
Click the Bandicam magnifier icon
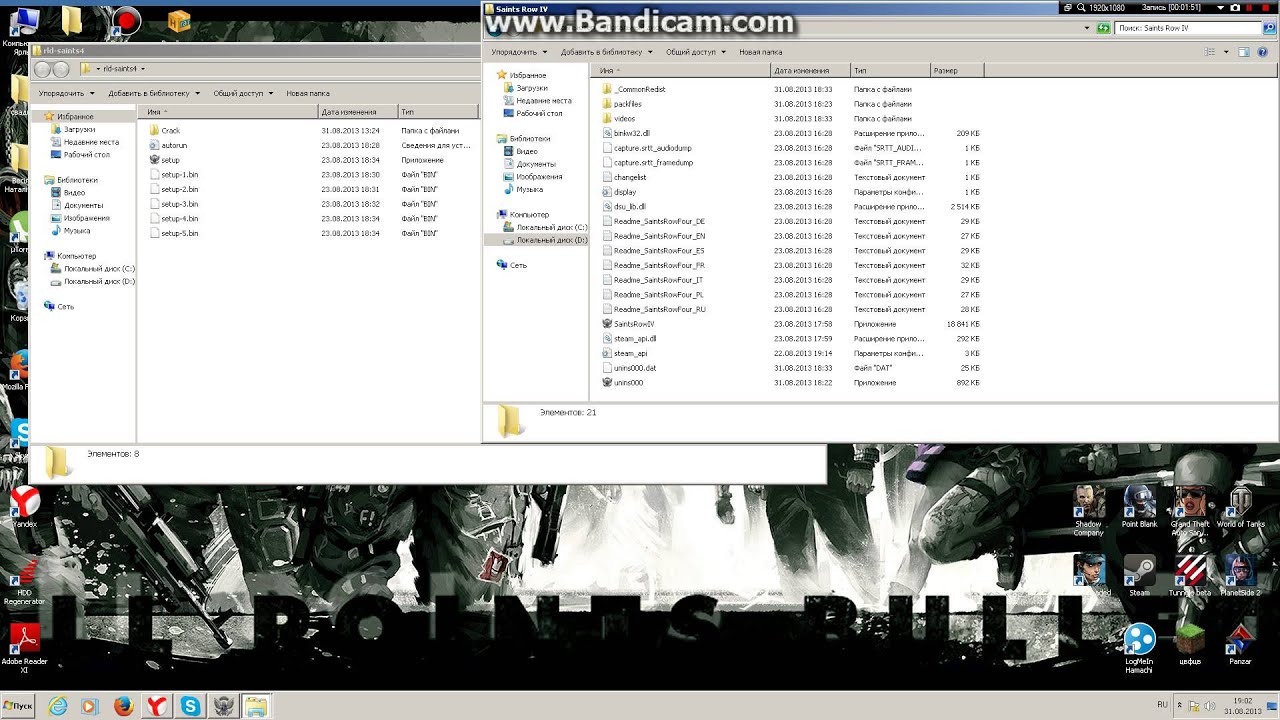(1083, 7)
